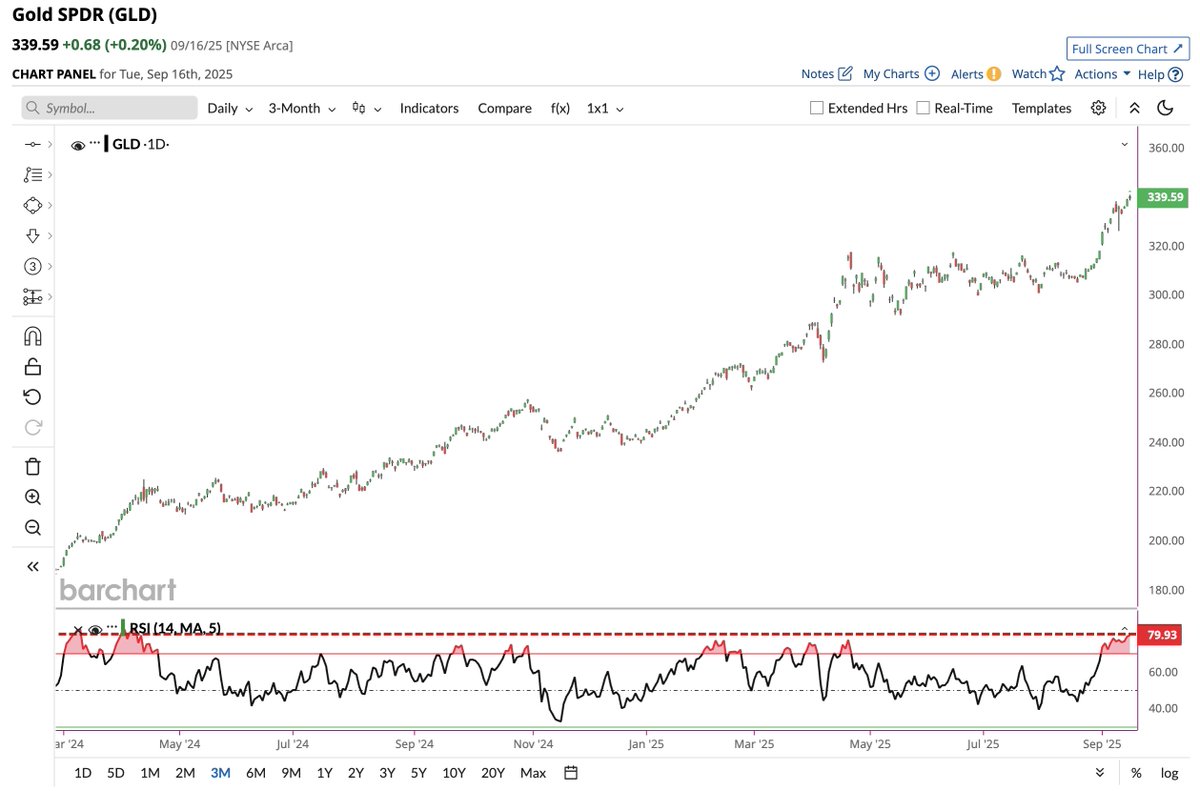Open chart settings via the gear icon
The width and height of the screenshot is (1200, 791).
point(1098,108)
